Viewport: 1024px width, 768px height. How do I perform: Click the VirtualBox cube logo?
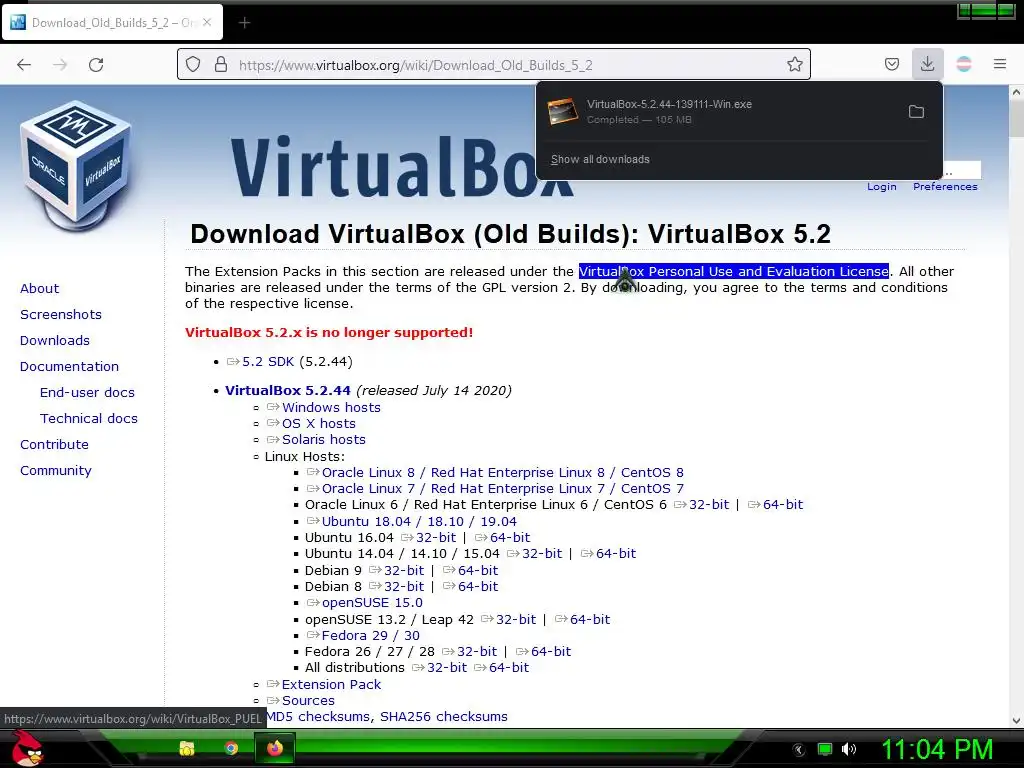pos(76,165)
